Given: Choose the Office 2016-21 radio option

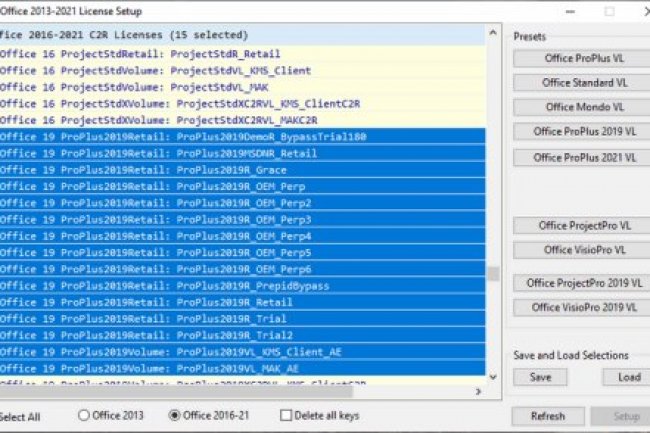Looking at the screenshot, I should coord(175,415).
